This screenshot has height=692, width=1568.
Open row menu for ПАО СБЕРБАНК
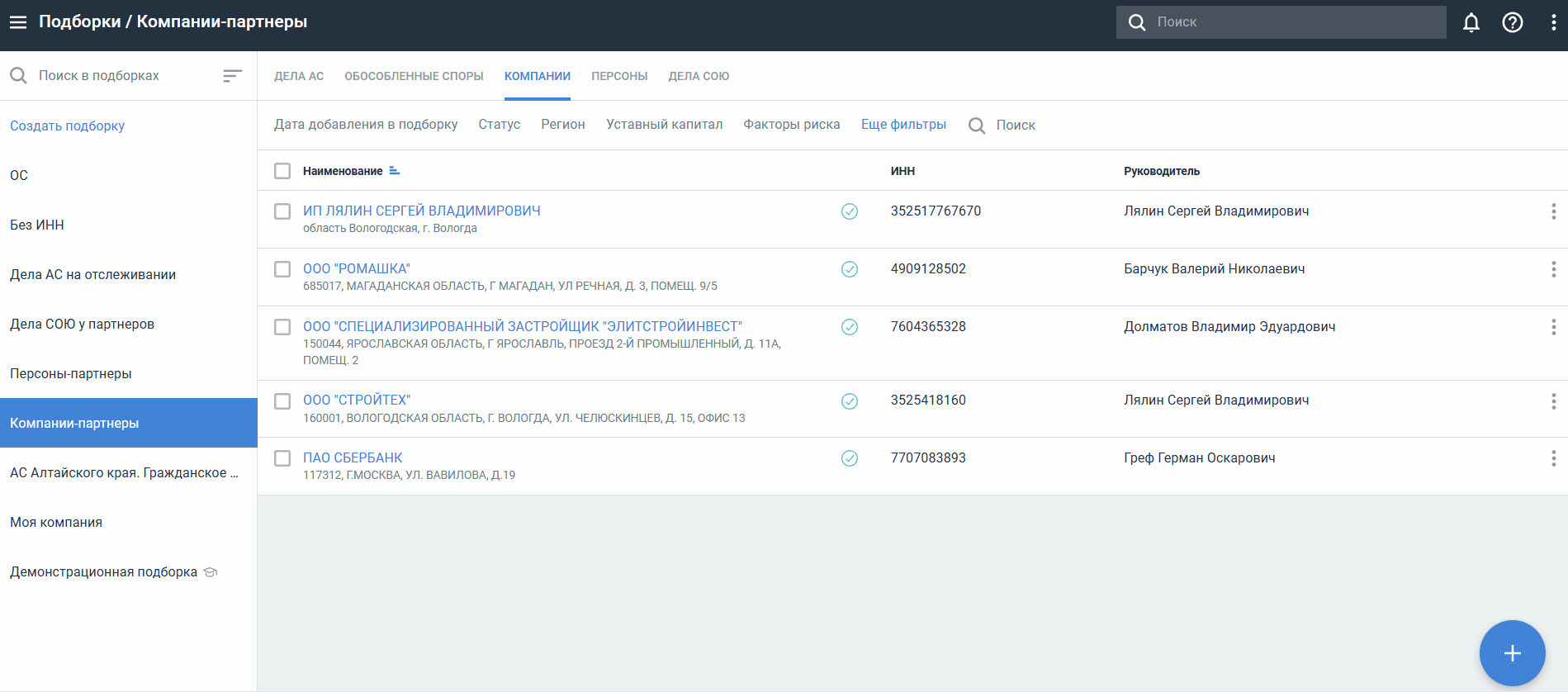pos(1553,458)
